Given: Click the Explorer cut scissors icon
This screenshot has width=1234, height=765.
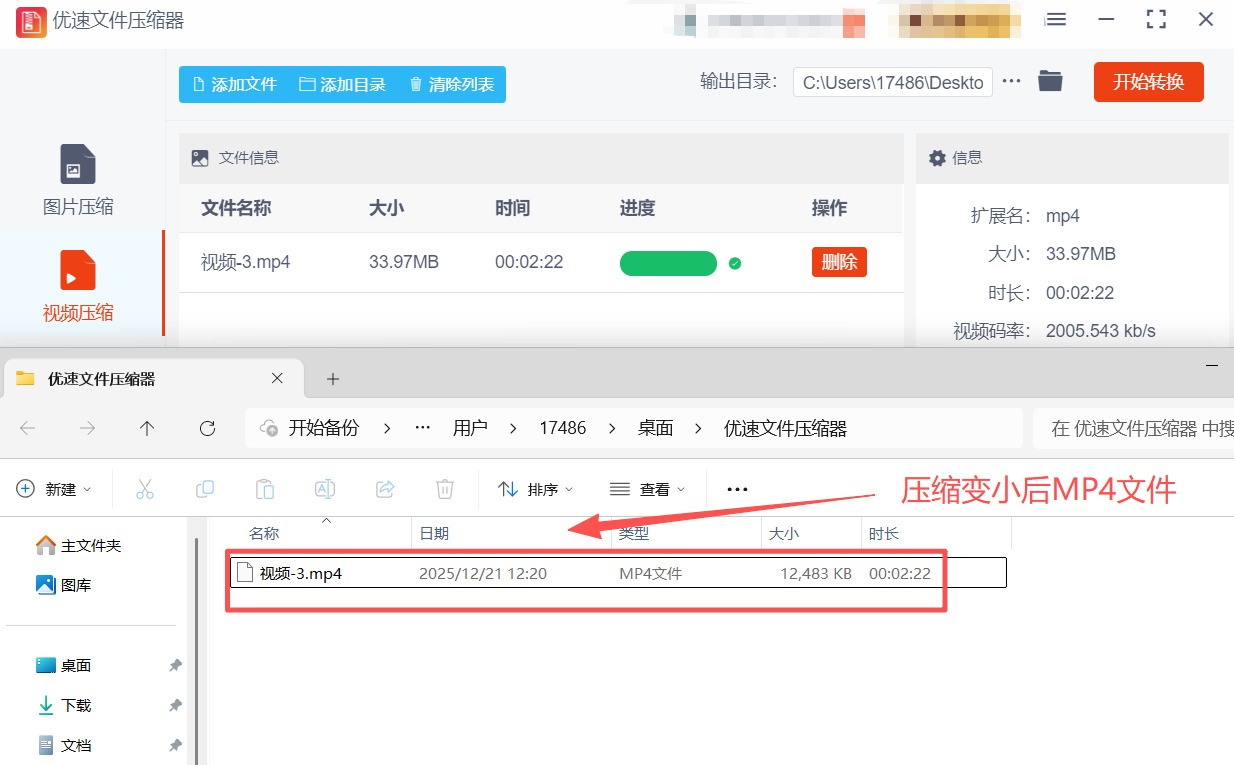Looking at the screenshot, I should [x=145, y=489].
